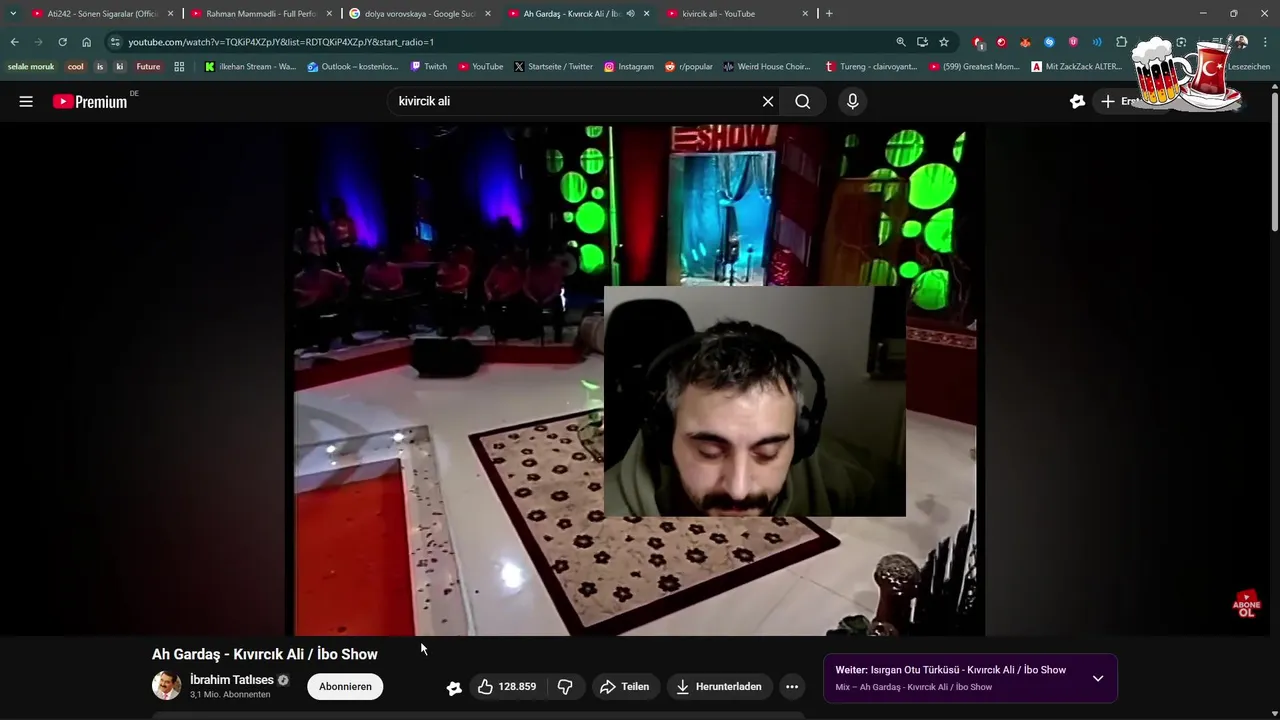Install app icon in address bar
The image size is (1280, 720).
(x=922, y=42)
